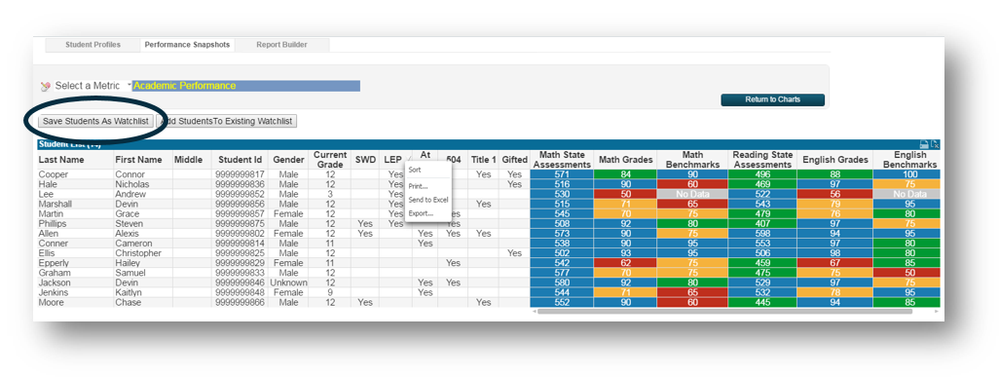Viewport: 999px width, 380px height.
Task: Click first name Christopher in the list
Action: point(138,253)
